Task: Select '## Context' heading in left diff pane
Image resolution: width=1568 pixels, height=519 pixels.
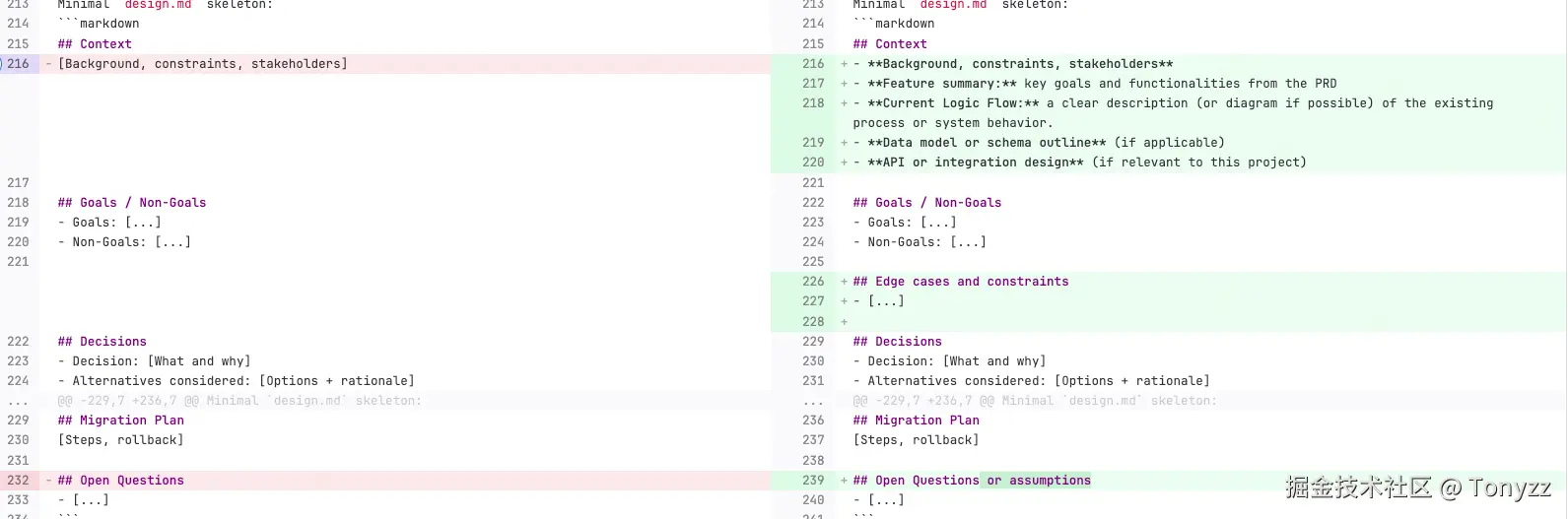Action: (95, 44)
